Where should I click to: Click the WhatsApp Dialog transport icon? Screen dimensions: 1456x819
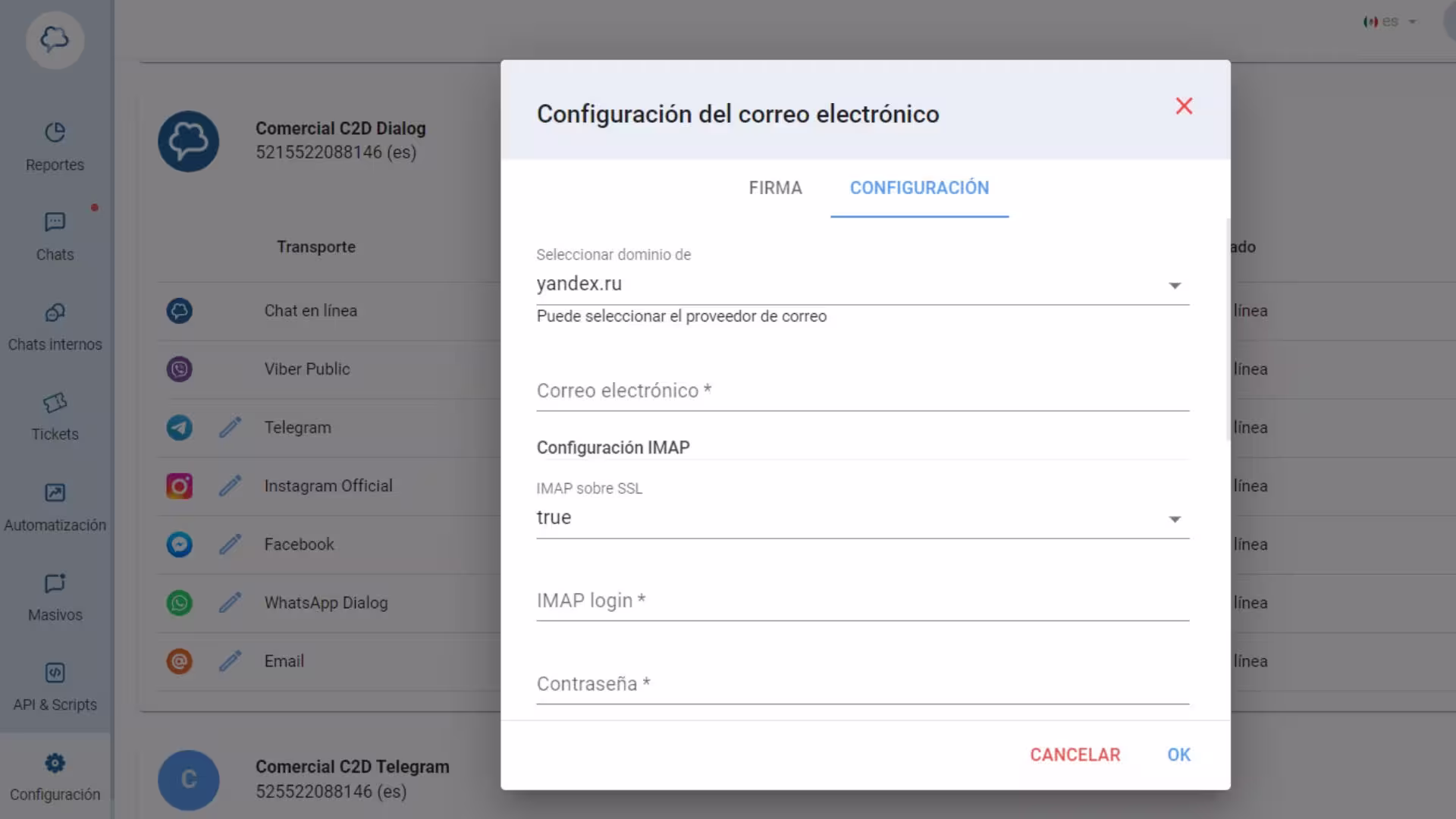tap(179, 603)
